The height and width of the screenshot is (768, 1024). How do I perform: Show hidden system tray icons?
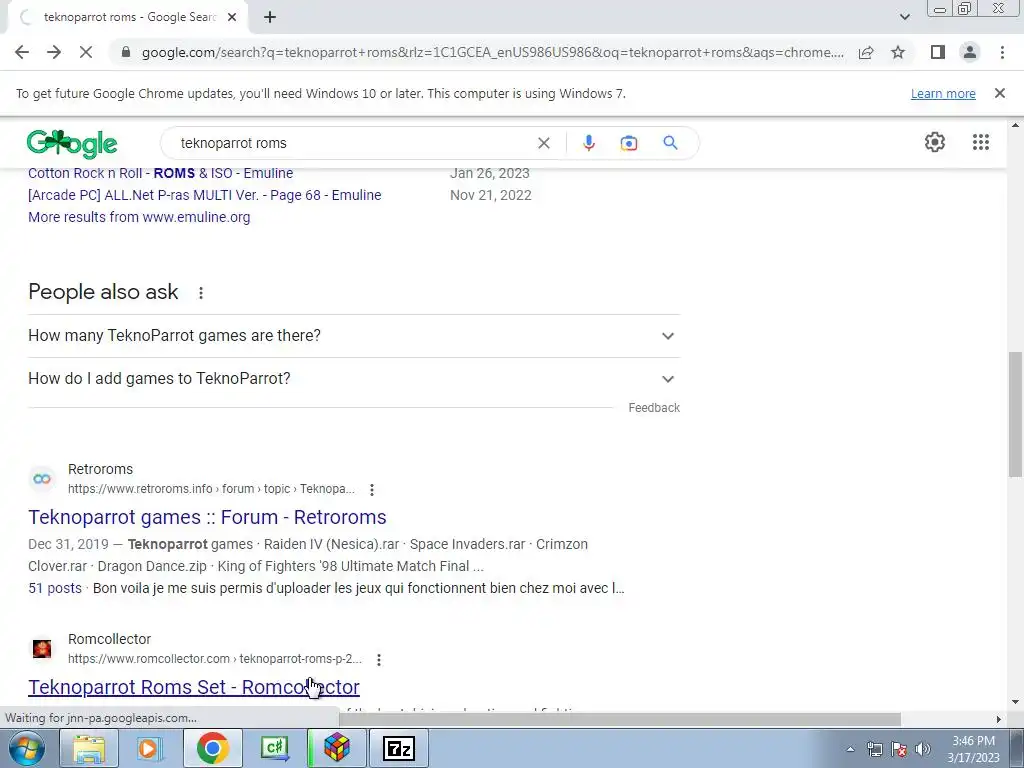coord(850,749)
